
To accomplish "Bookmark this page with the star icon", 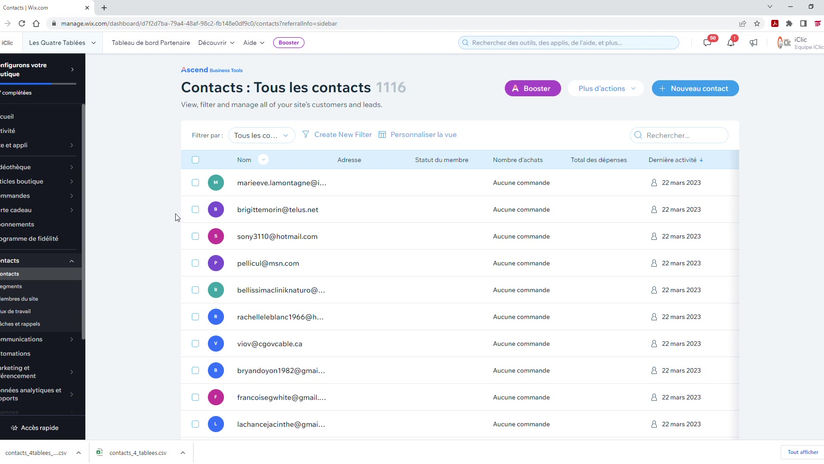I will [757, 23].
